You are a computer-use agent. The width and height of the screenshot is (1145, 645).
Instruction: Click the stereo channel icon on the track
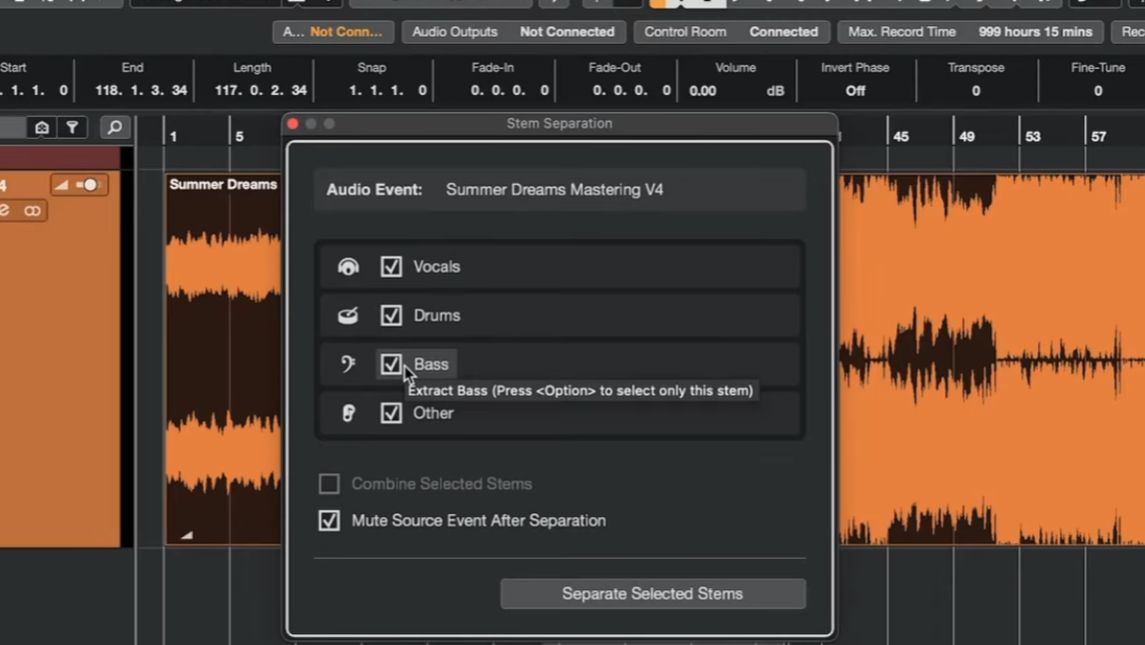coord(31,211)
